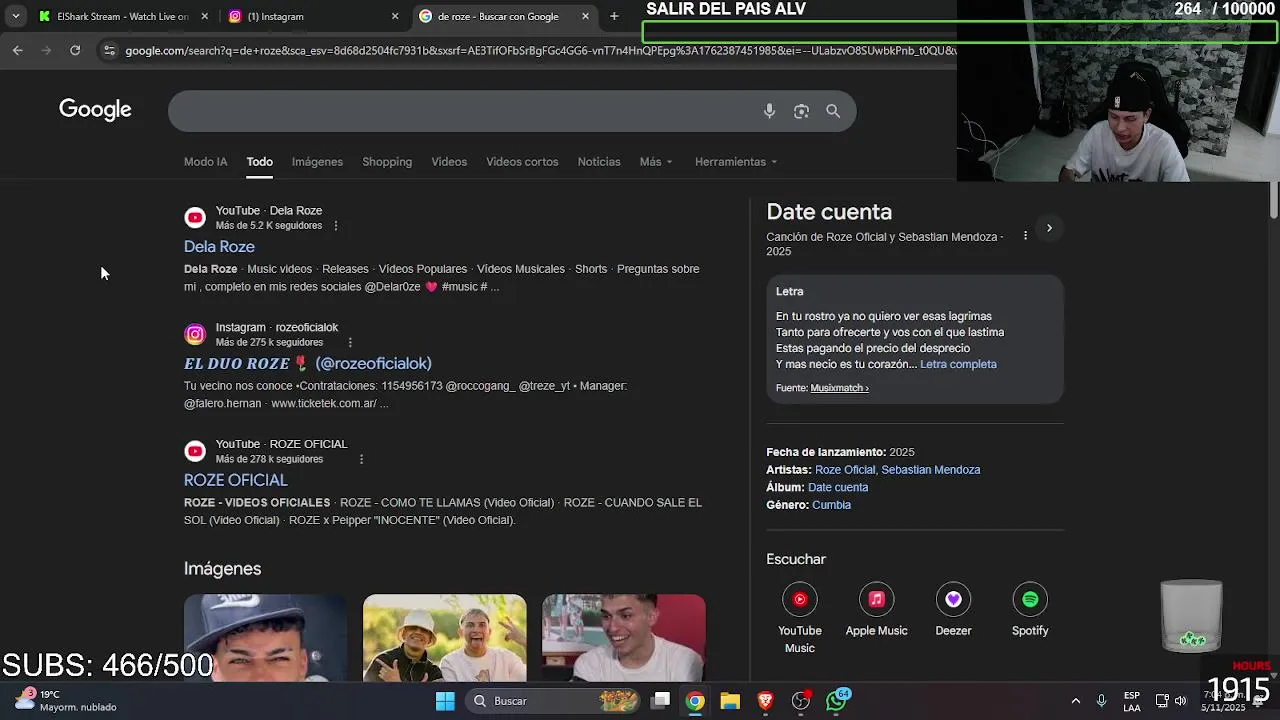Screen dimensions: 1280x720
Task: Open first image thumbnail with cap
Action: [x=265, y=638]
